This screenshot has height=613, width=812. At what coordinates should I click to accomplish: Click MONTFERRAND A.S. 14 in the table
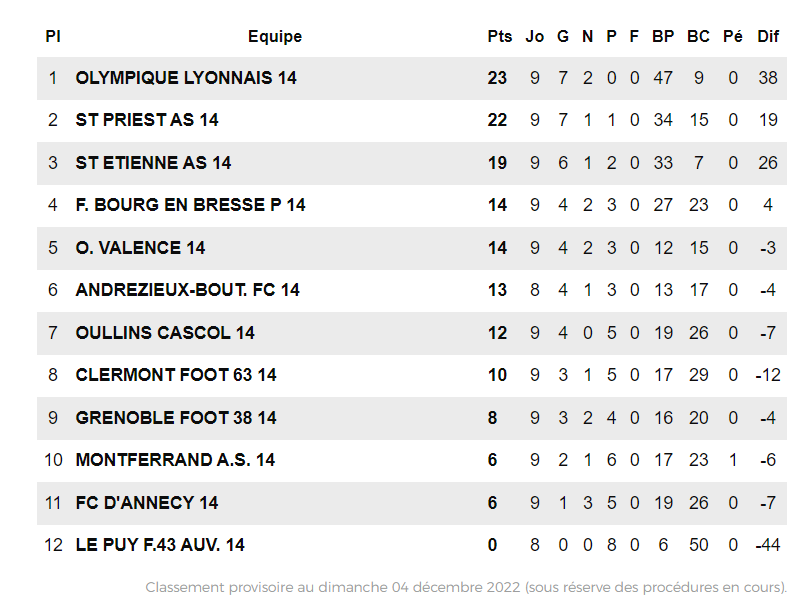click(x=175, y=460)
